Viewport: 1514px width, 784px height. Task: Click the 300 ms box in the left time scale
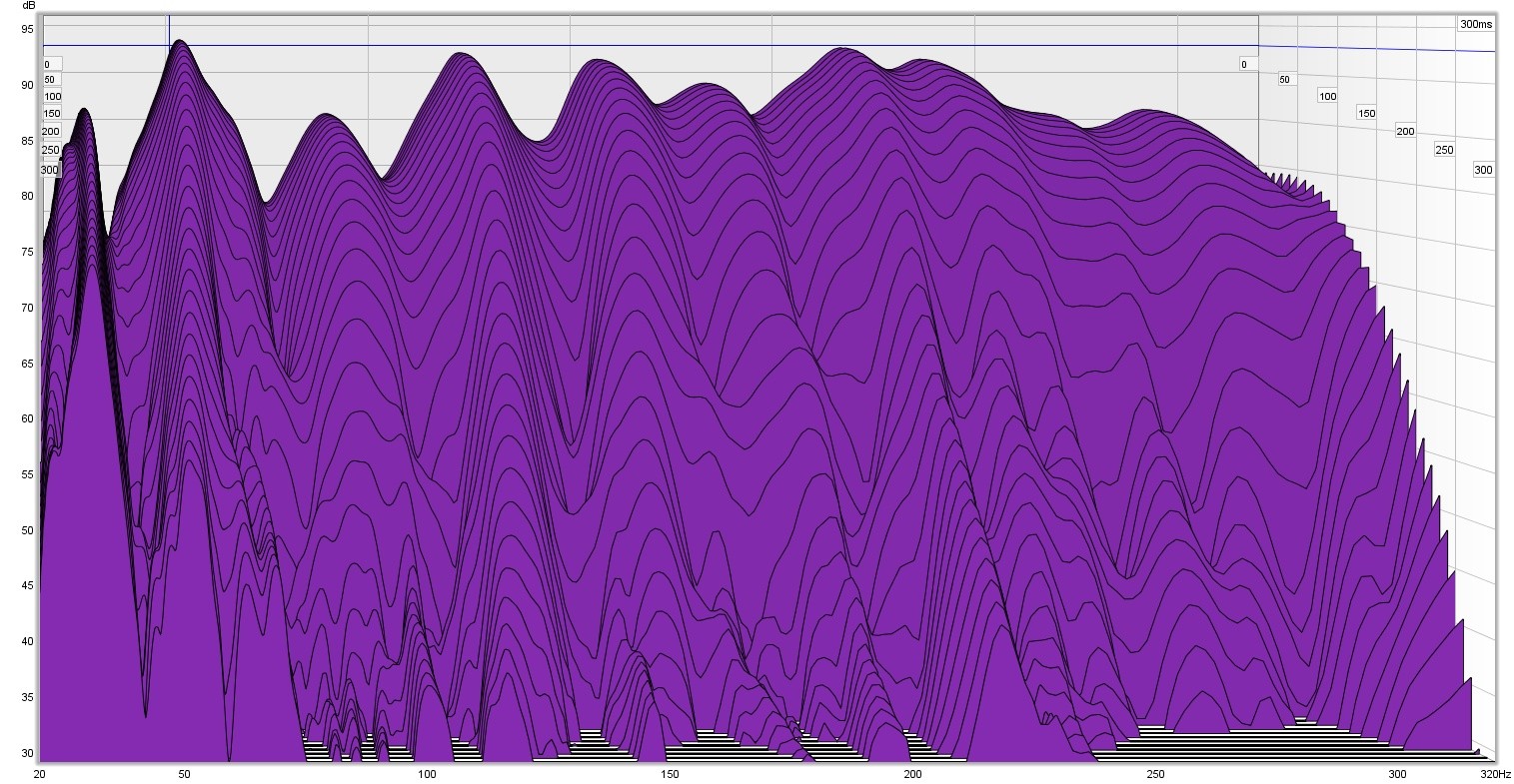[x=49, y=170]
